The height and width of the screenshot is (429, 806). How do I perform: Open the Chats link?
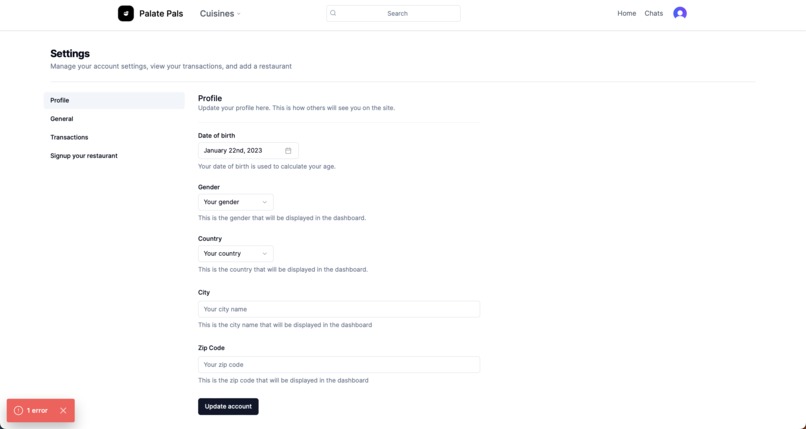click(653, 13)
